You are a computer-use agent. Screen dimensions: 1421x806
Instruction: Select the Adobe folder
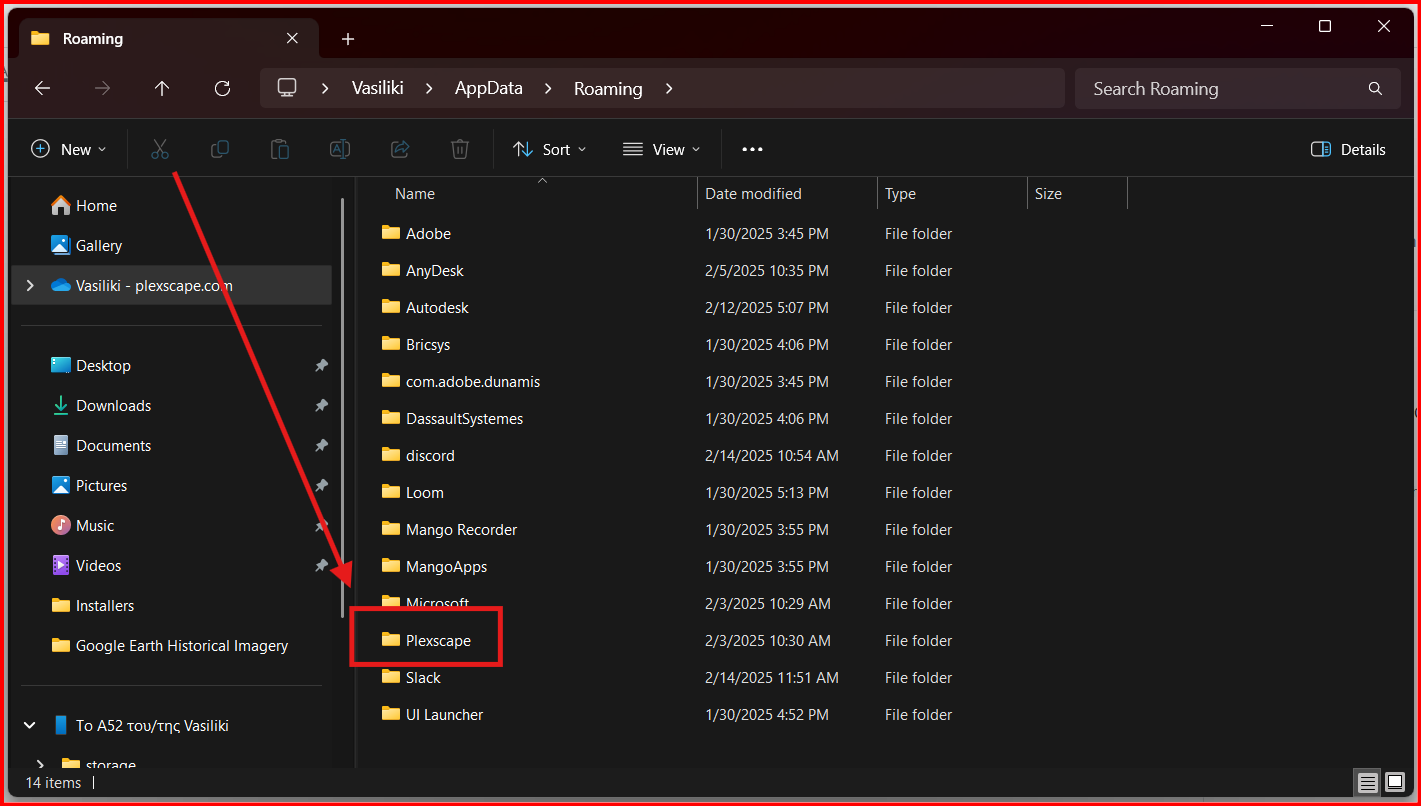click(417, 233)
